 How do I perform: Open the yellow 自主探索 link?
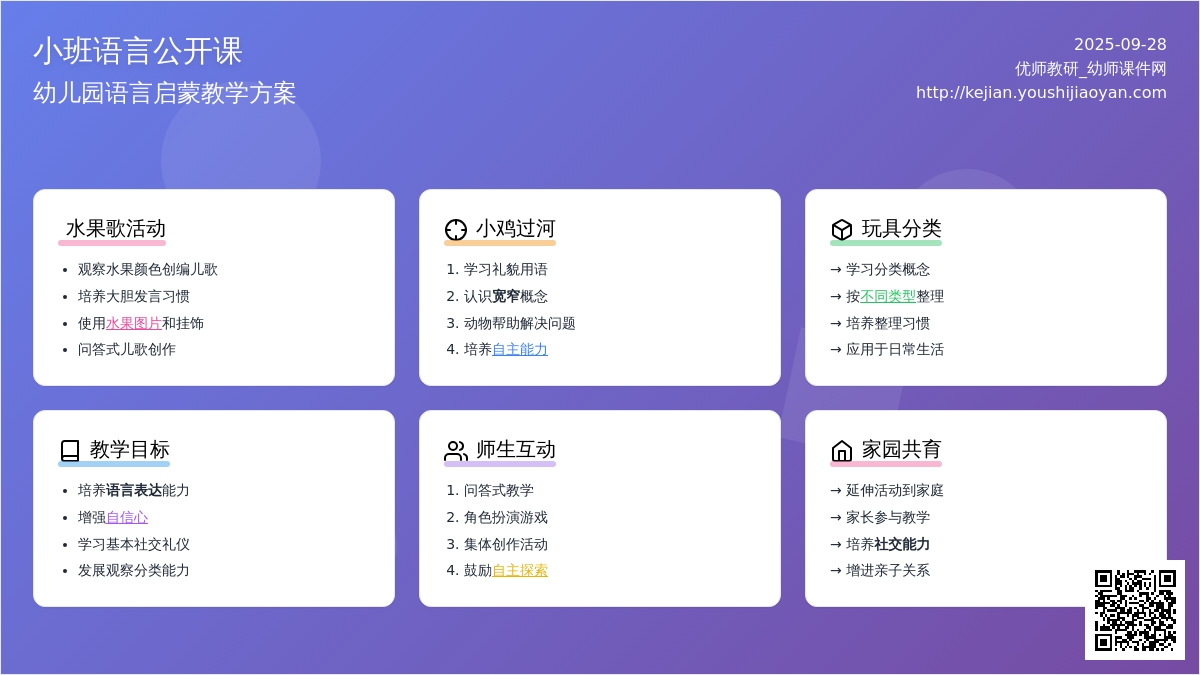coord(519,570)
